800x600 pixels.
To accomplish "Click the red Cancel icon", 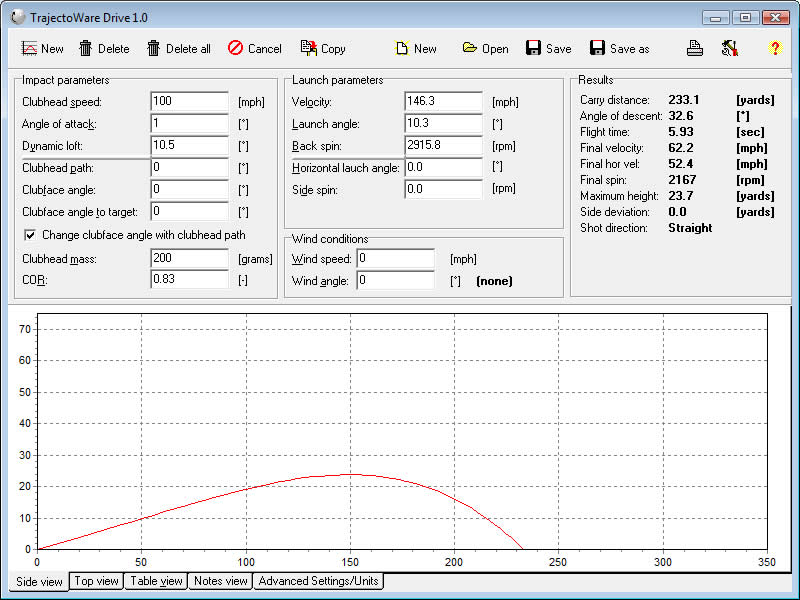I will click(x=236, y=48).
